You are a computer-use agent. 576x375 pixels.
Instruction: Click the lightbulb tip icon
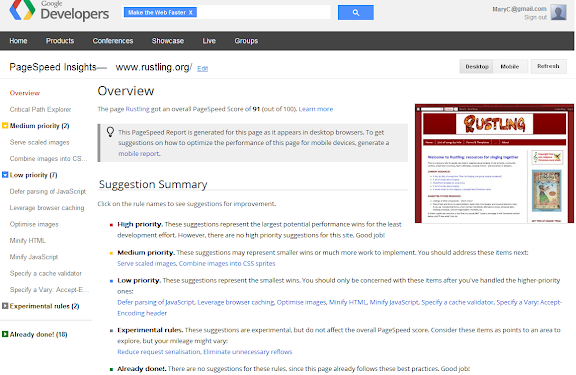110,132
